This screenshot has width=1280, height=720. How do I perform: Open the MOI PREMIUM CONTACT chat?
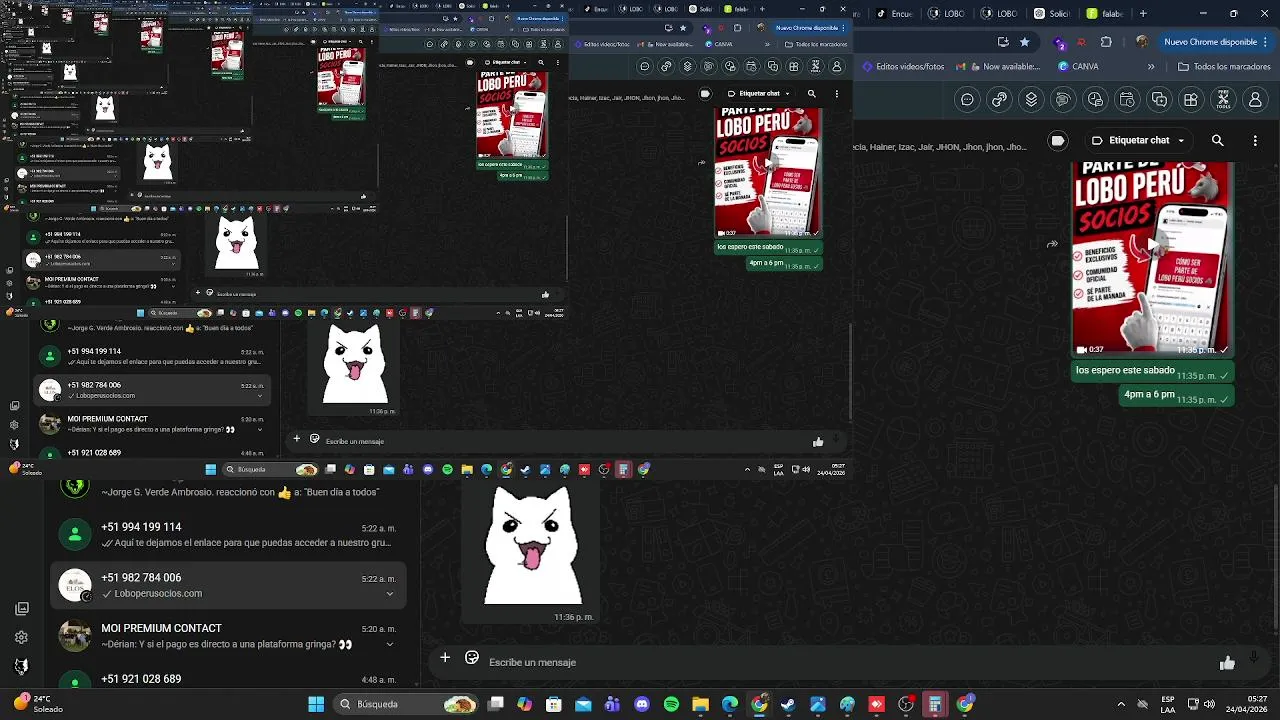tap(228, 636)
